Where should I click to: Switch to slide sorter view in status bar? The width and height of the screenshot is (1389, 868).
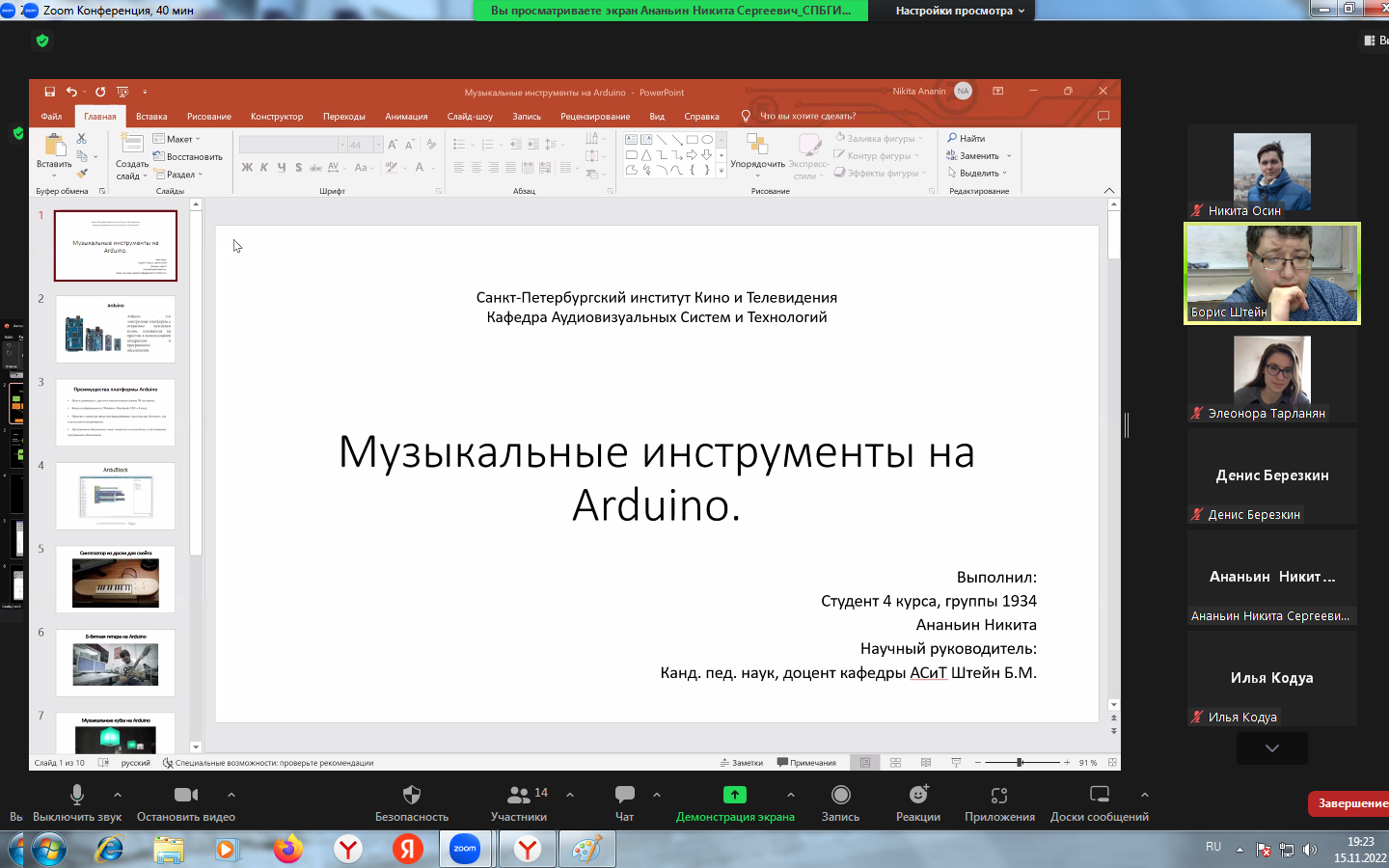895,762
